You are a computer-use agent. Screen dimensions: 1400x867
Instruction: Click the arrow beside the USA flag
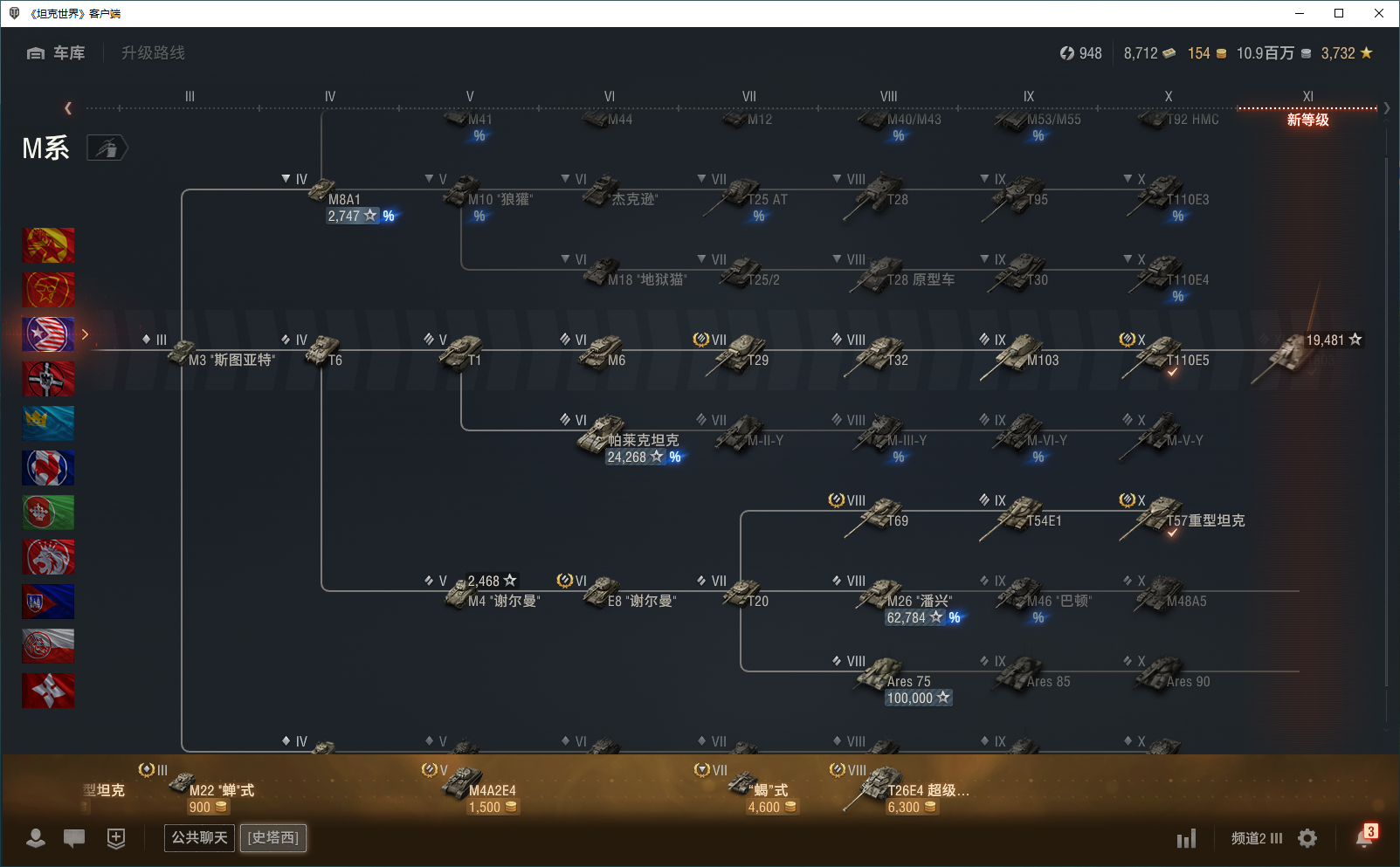pyautogui.click(x=85, y=334)
